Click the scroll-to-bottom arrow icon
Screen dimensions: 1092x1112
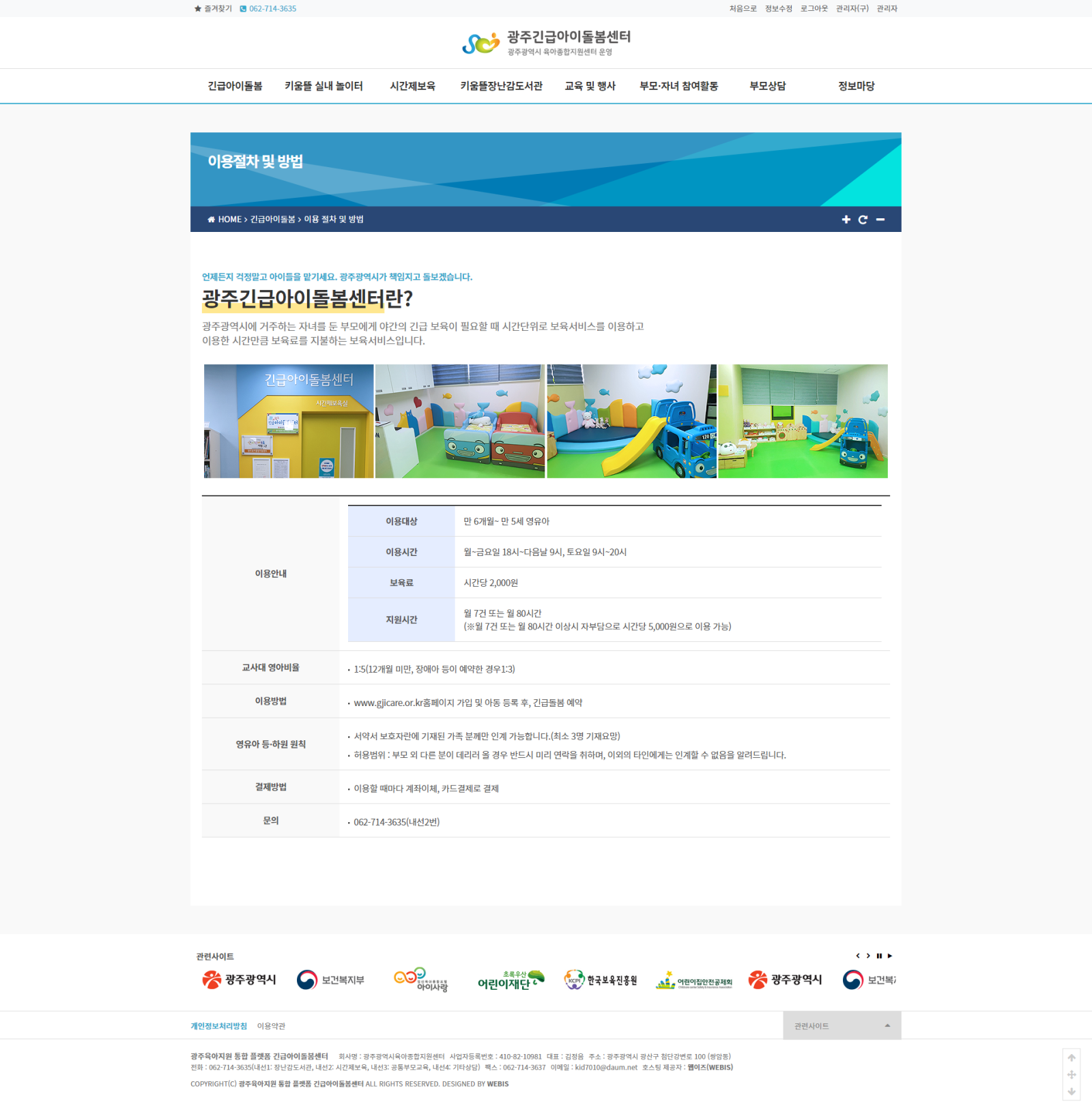[x=1072, y=1092]
